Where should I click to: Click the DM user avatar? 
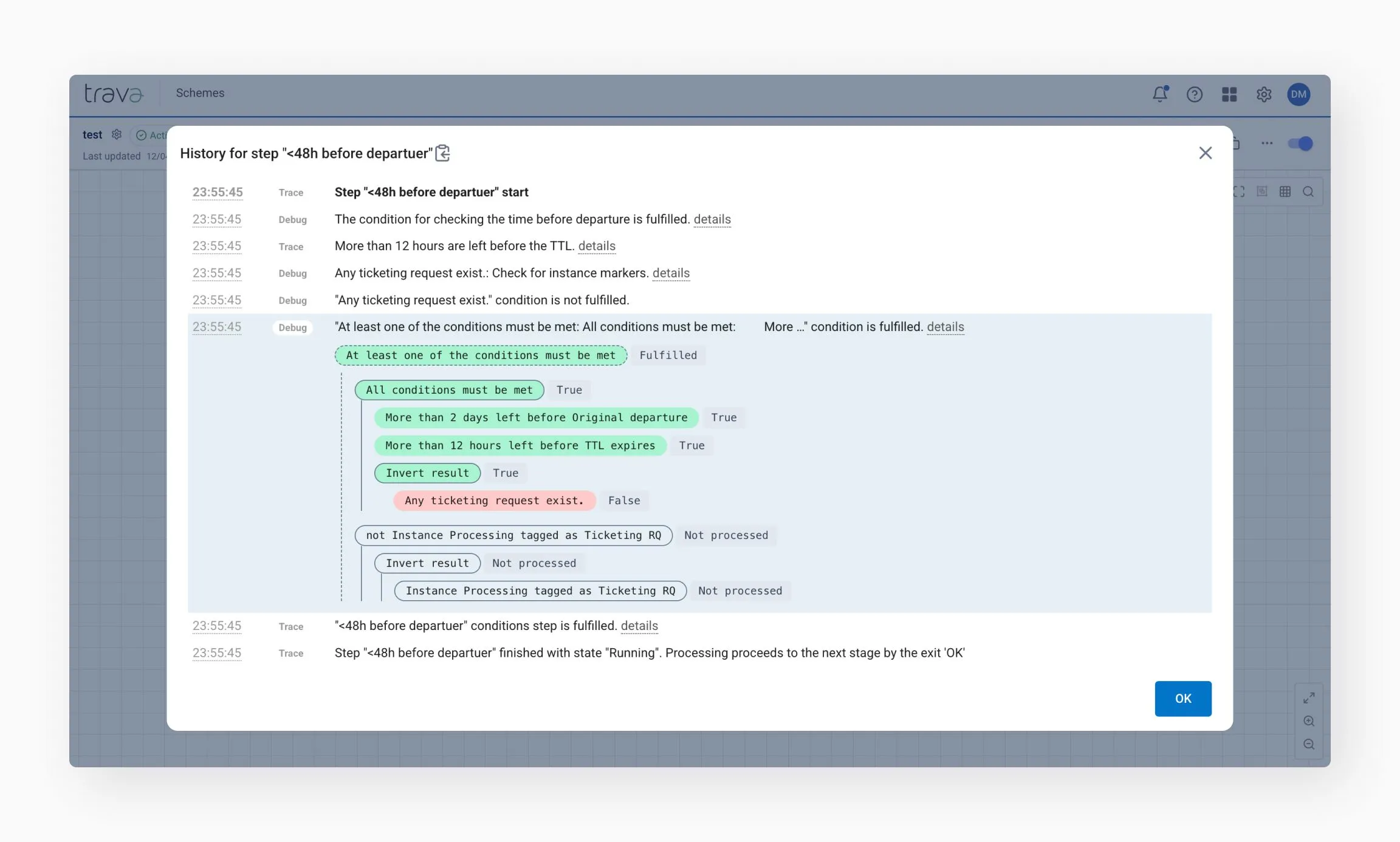[x=1298, y=94]
